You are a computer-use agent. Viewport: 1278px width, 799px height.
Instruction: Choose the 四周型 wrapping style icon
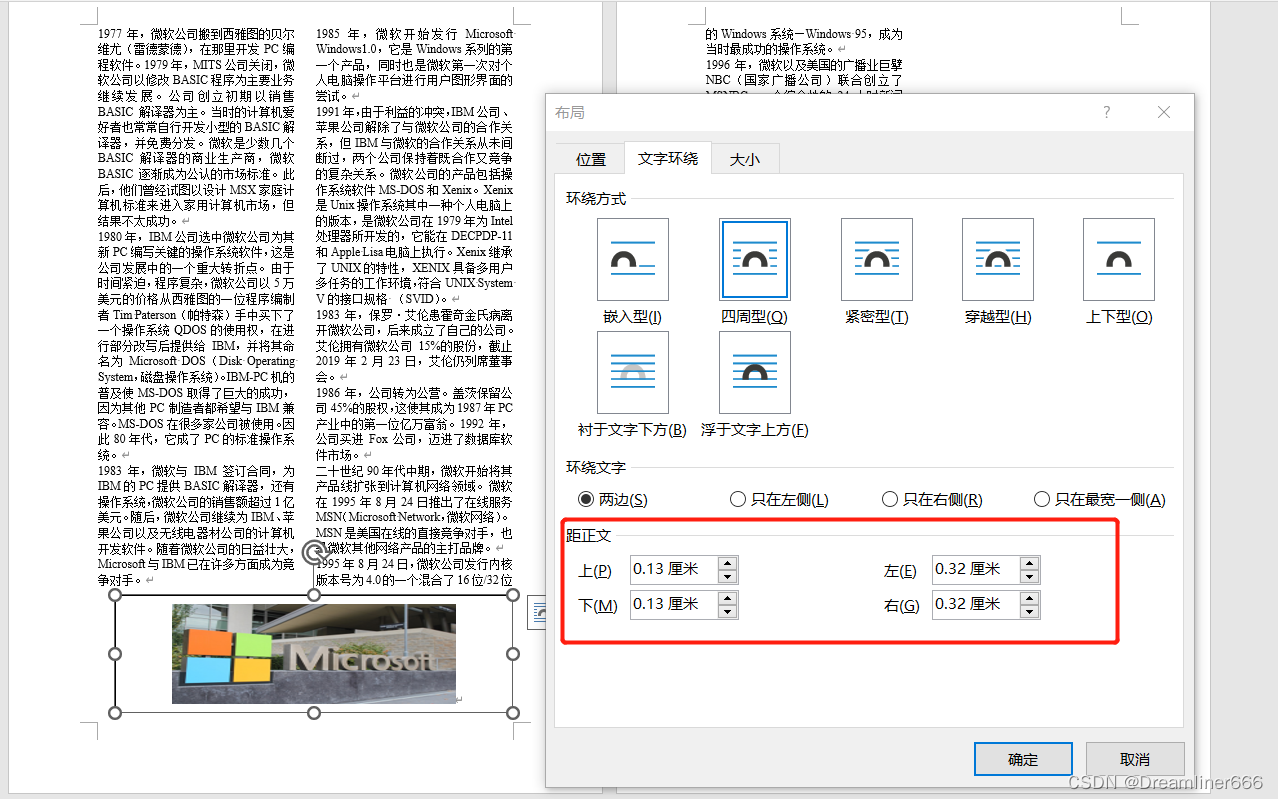pos(755,260)
